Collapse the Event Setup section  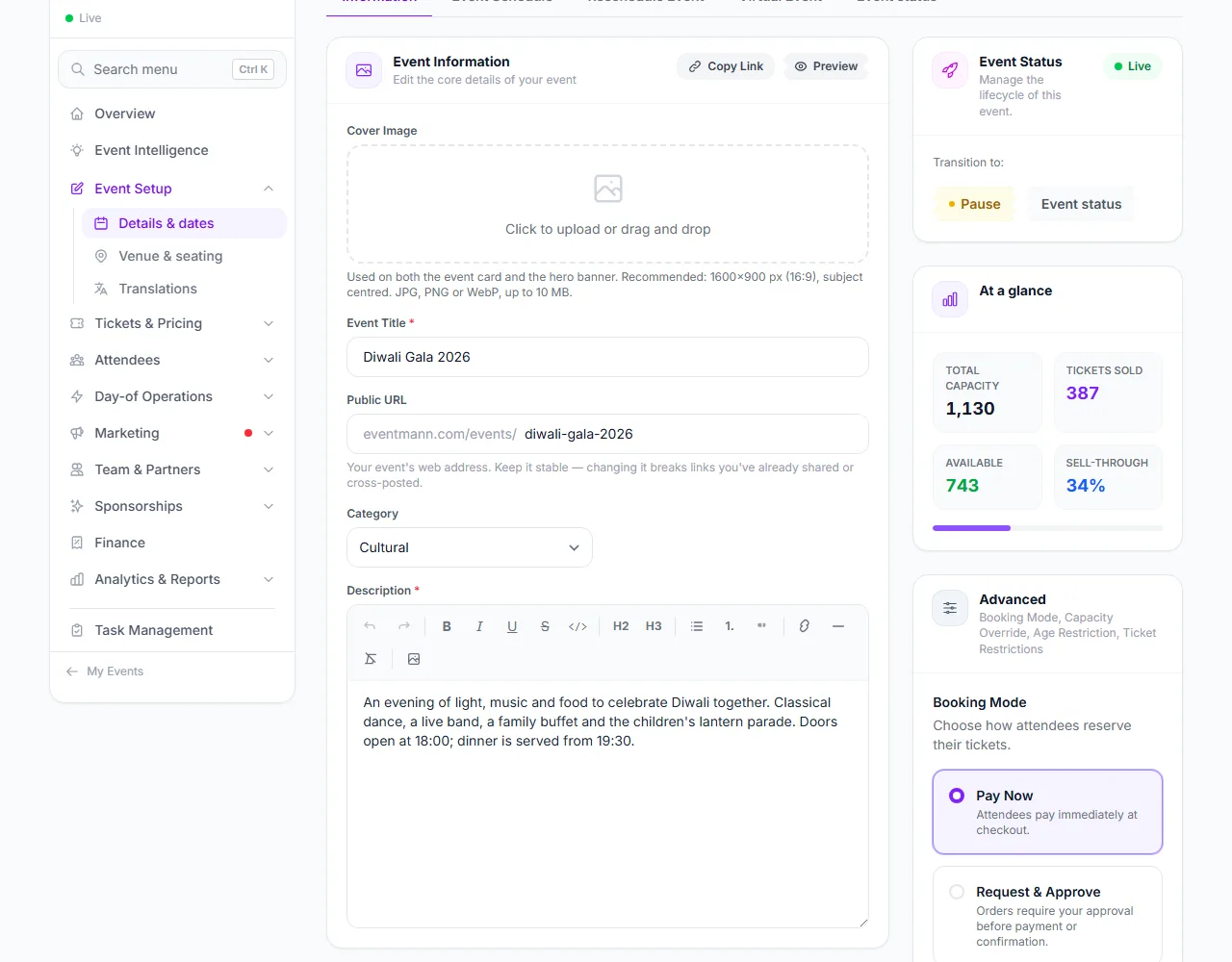(x=172, y=189)
